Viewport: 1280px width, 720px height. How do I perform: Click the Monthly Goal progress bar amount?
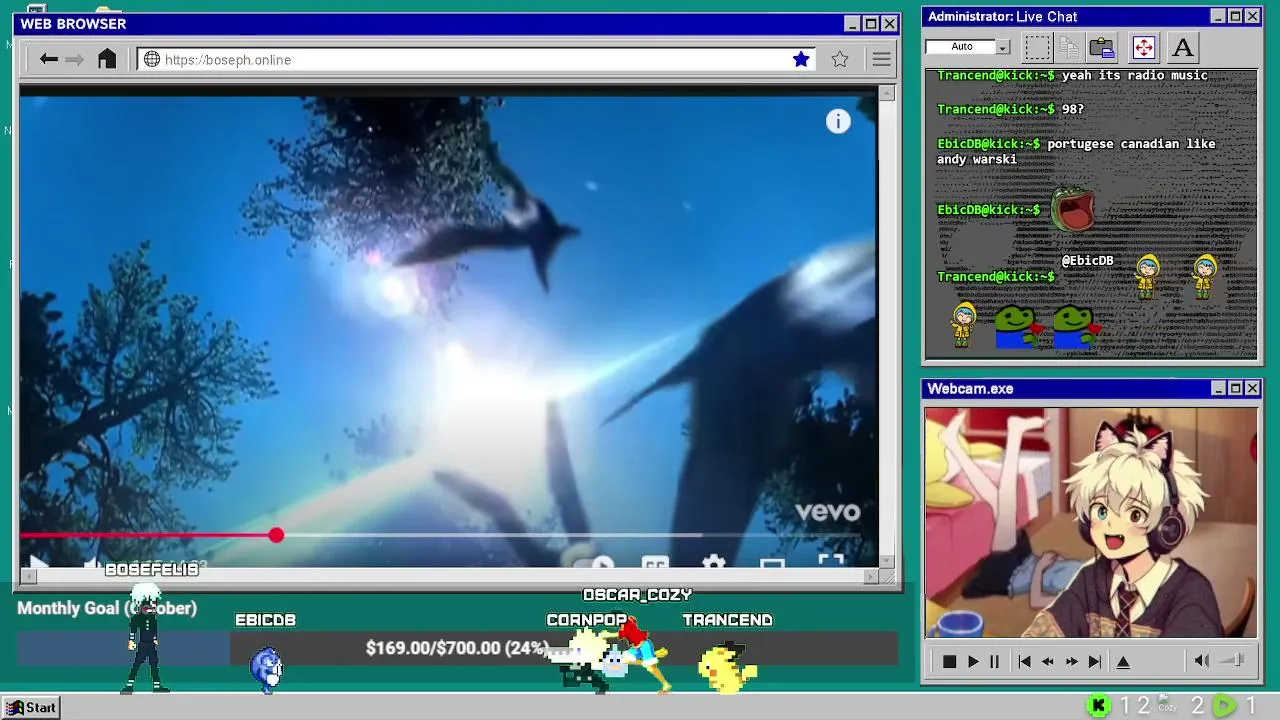(456, 648)
